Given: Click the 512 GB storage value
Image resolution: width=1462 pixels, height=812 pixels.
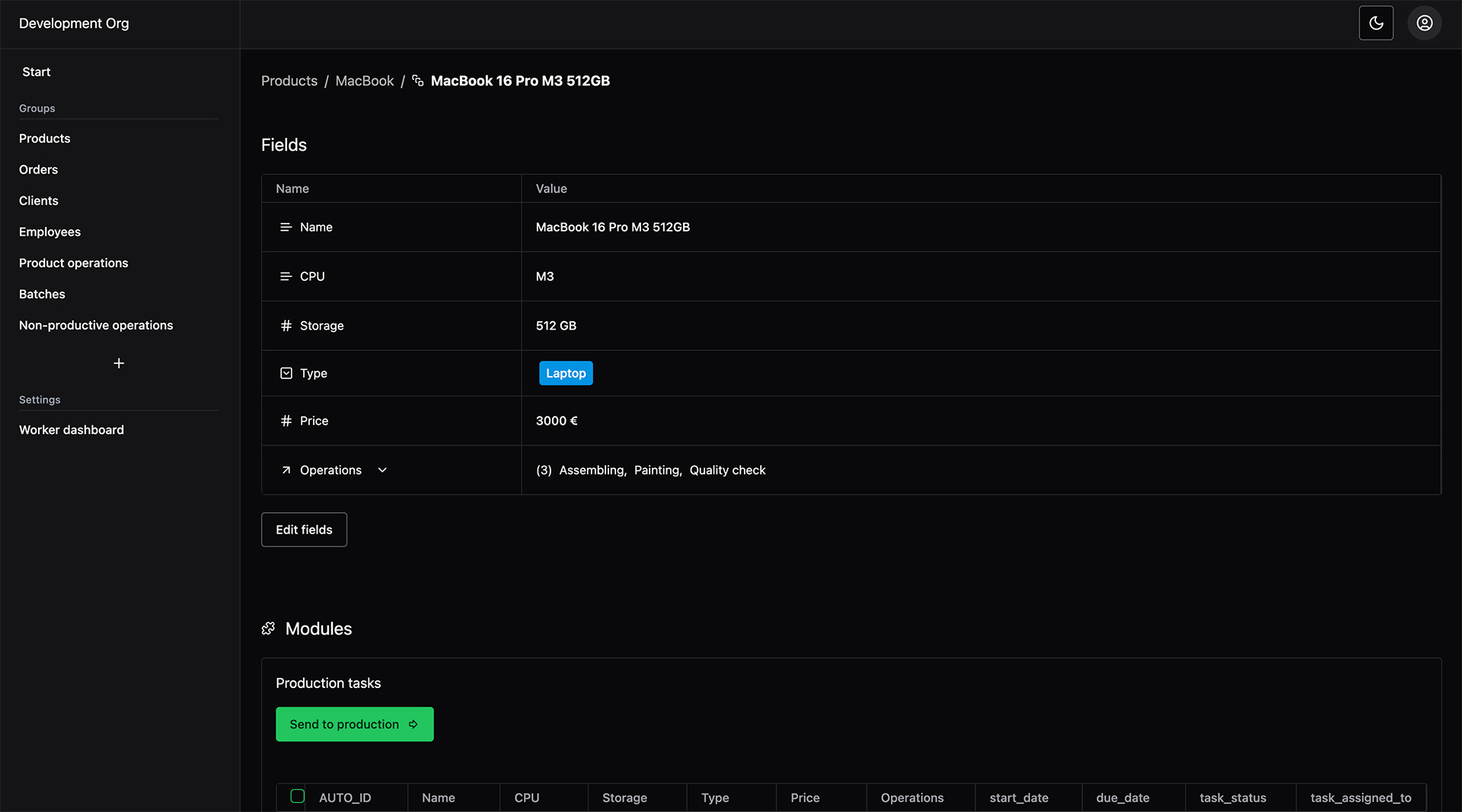Looking at the screenshot, I should coord(556,326).
